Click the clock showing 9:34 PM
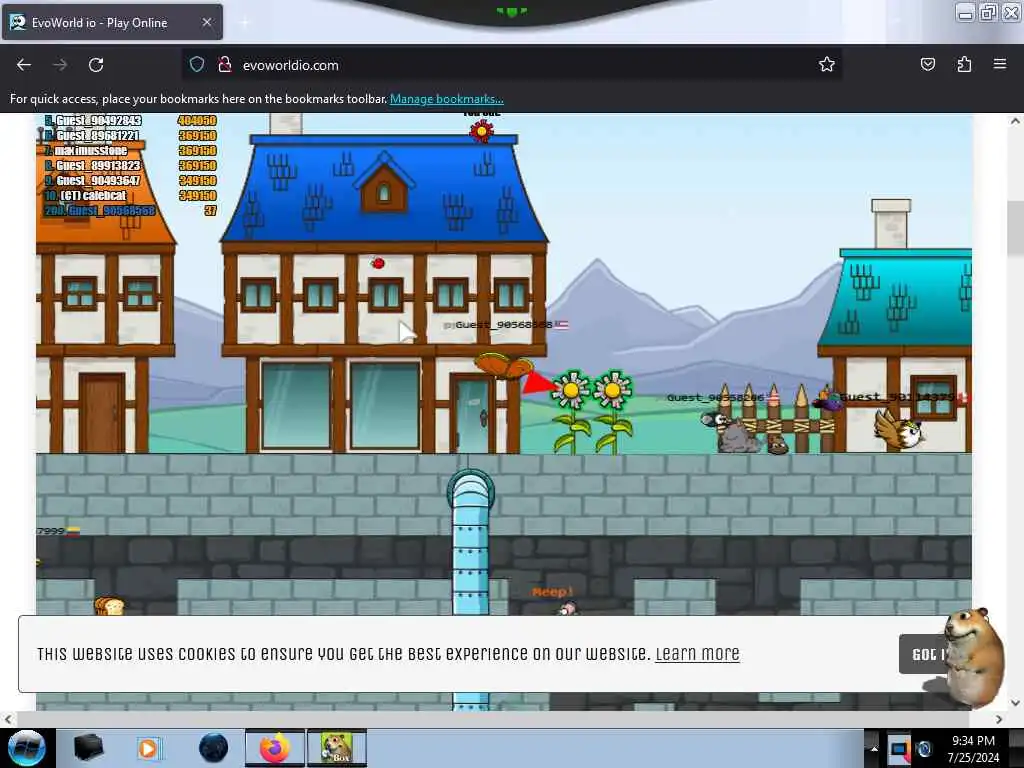 point(973,749)
